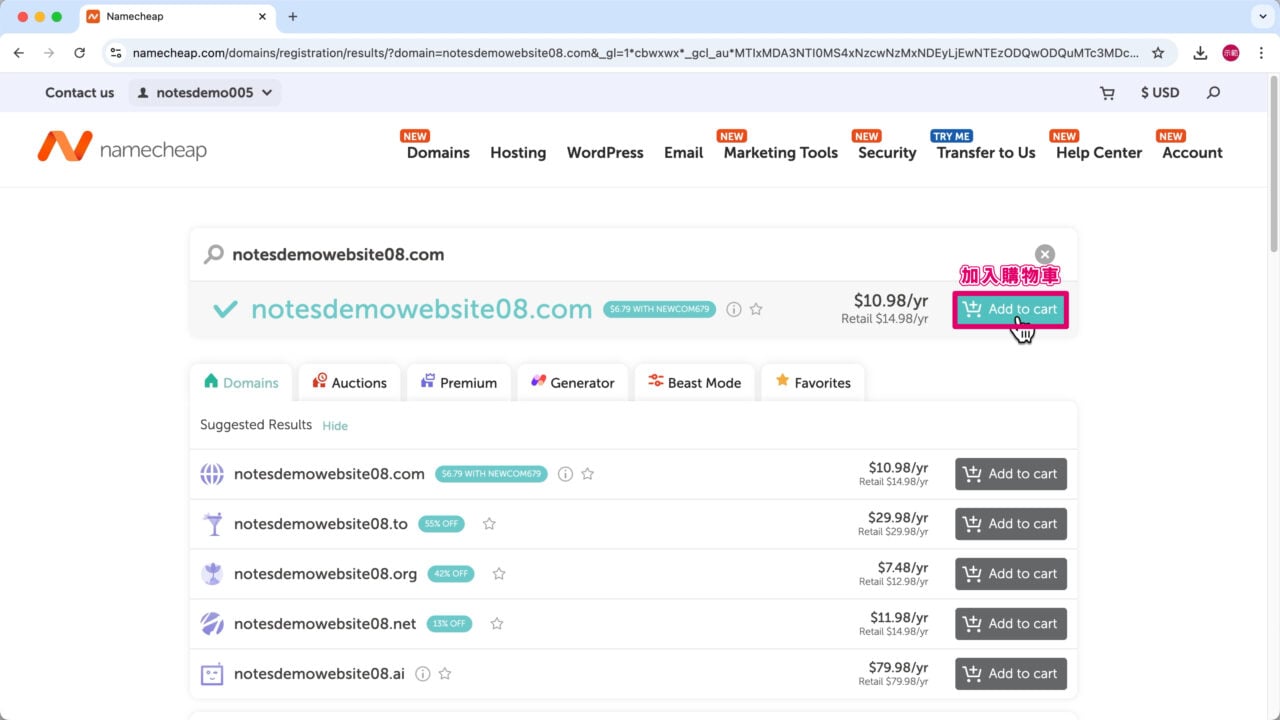Click the Namecheap logo
Image resolution: width=1280 pixels, height=720 pixels.
coord(122,150)
